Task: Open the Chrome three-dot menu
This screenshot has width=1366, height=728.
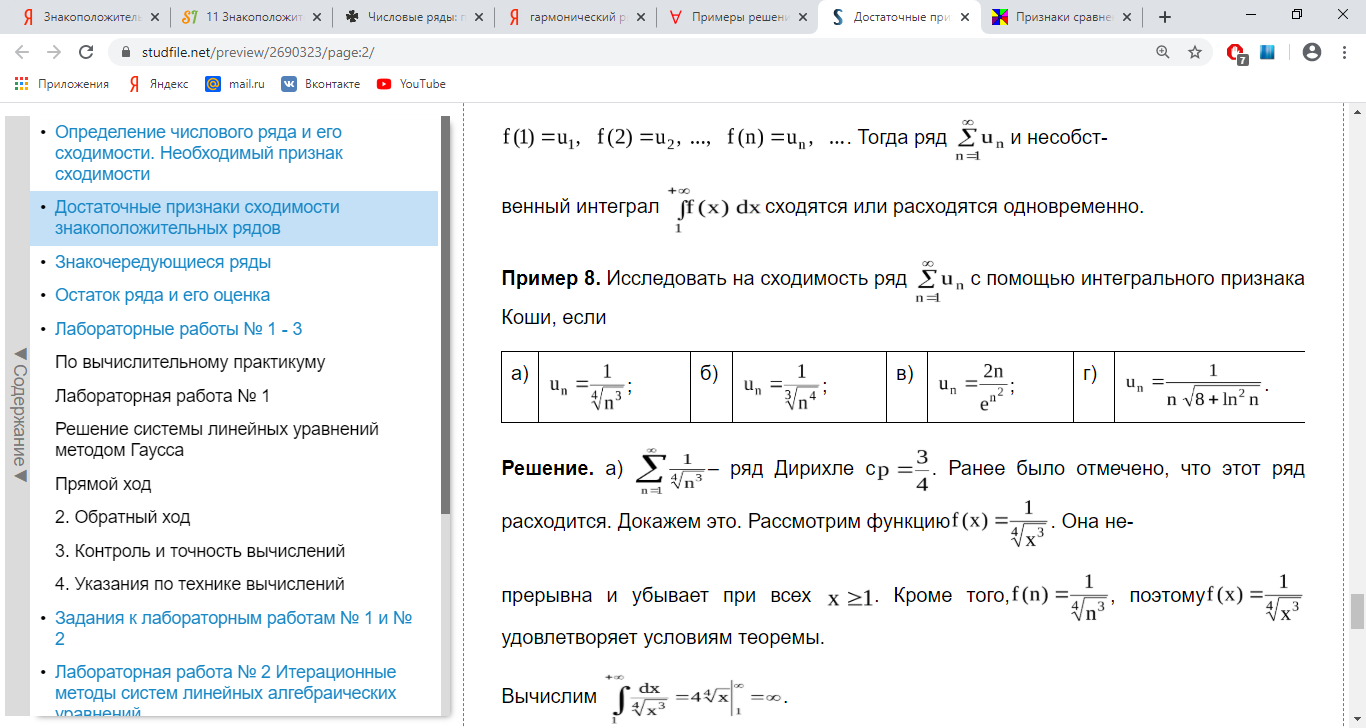Action: [x=1345, y=53]
